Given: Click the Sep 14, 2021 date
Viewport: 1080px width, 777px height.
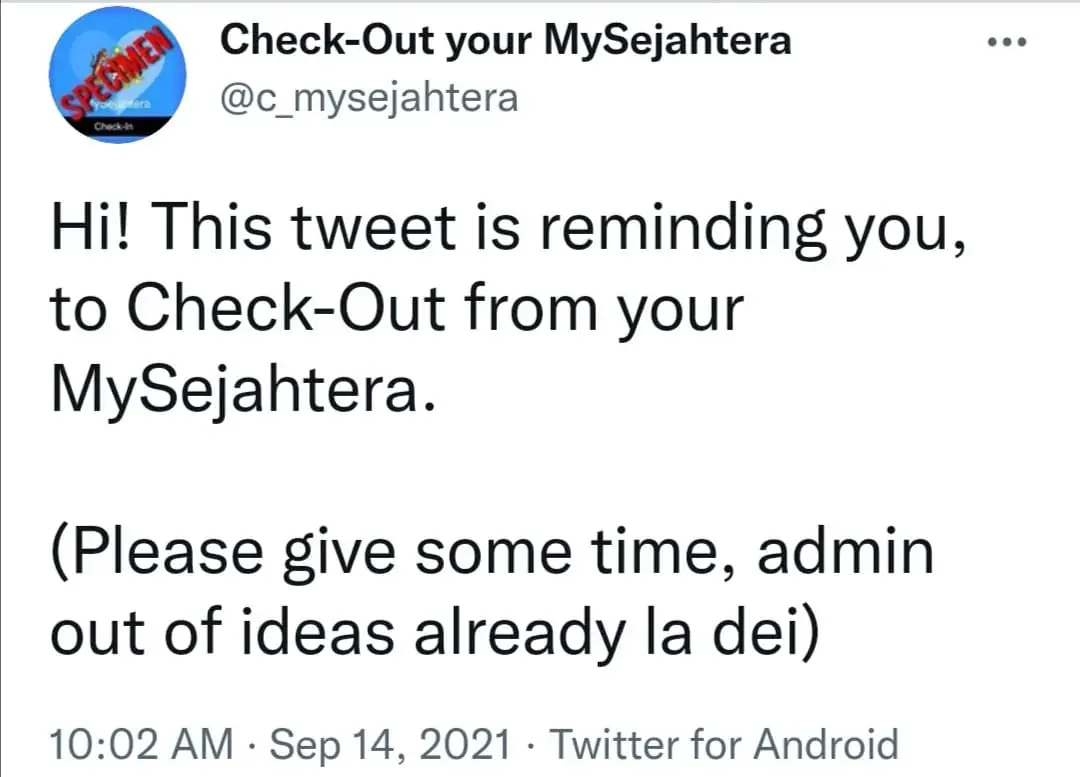Looking at the screenshot, I should tap(390, 745).
